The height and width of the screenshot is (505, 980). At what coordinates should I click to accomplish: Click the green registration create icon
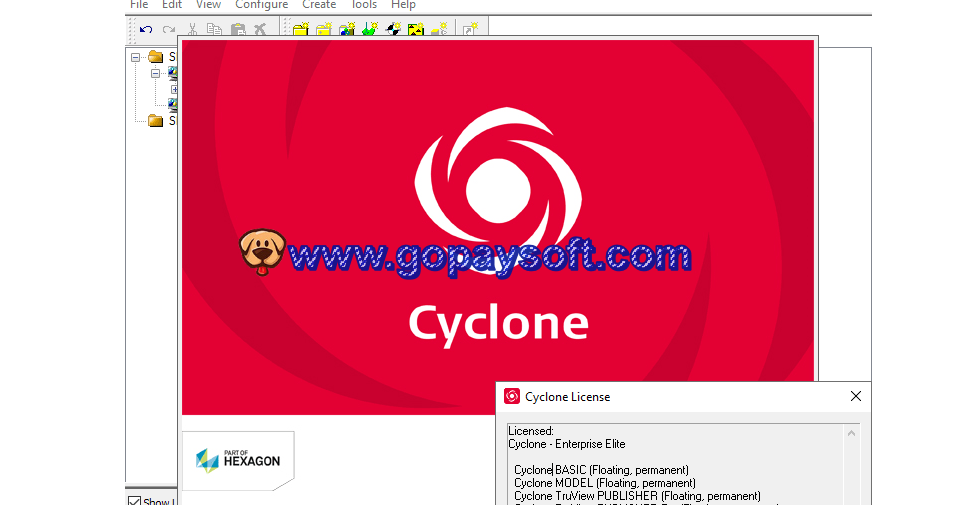pos(370,29)
